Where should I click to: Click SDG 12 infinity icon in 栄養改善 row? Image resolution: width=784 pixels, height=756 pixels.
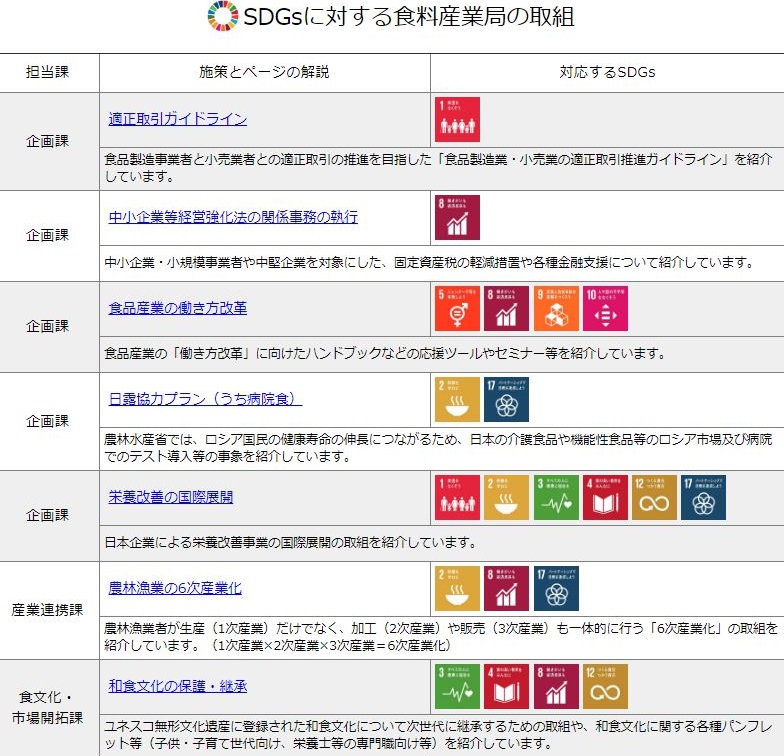654,498
